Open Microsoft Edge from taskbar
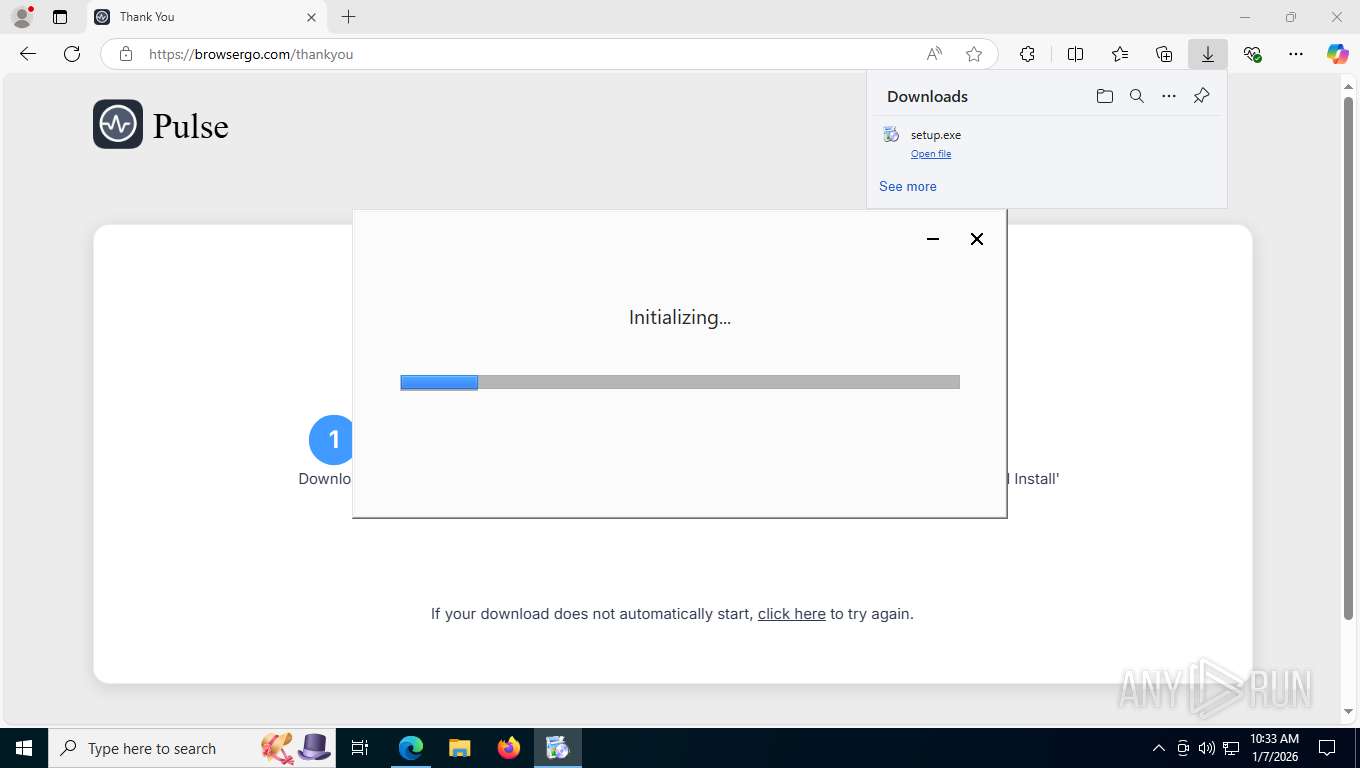 411,748
